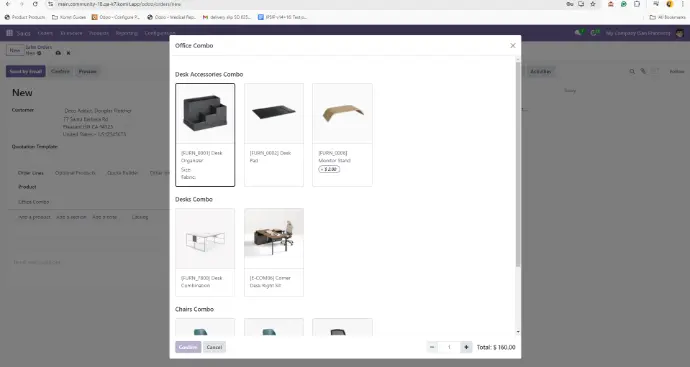Go back using the browser back arrow
690x367 pixels.
pyautogui.click(x=8, y=4)
